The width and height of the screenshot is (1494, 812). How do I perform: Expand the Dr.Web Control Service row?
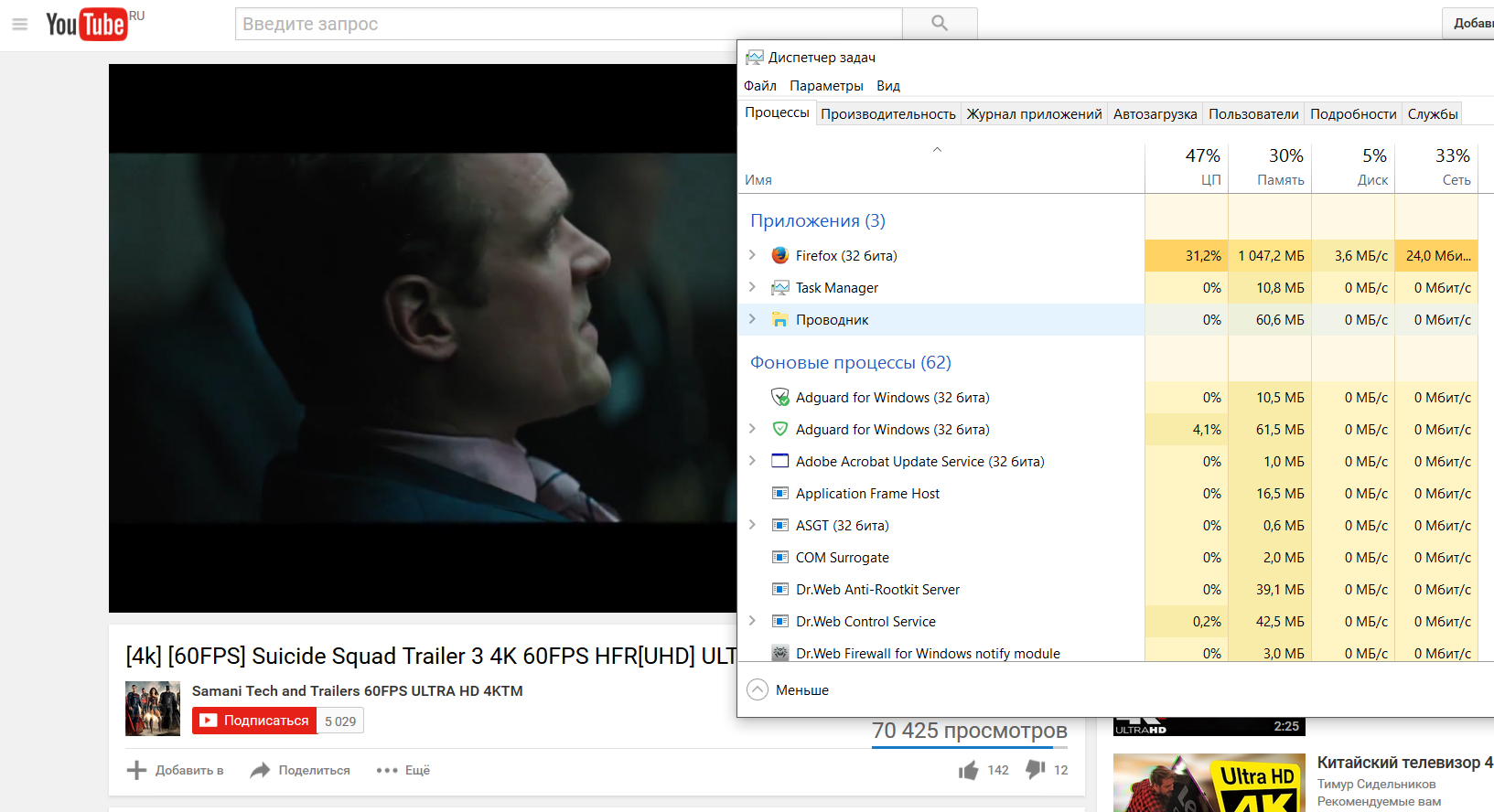[x=752, y=621]
